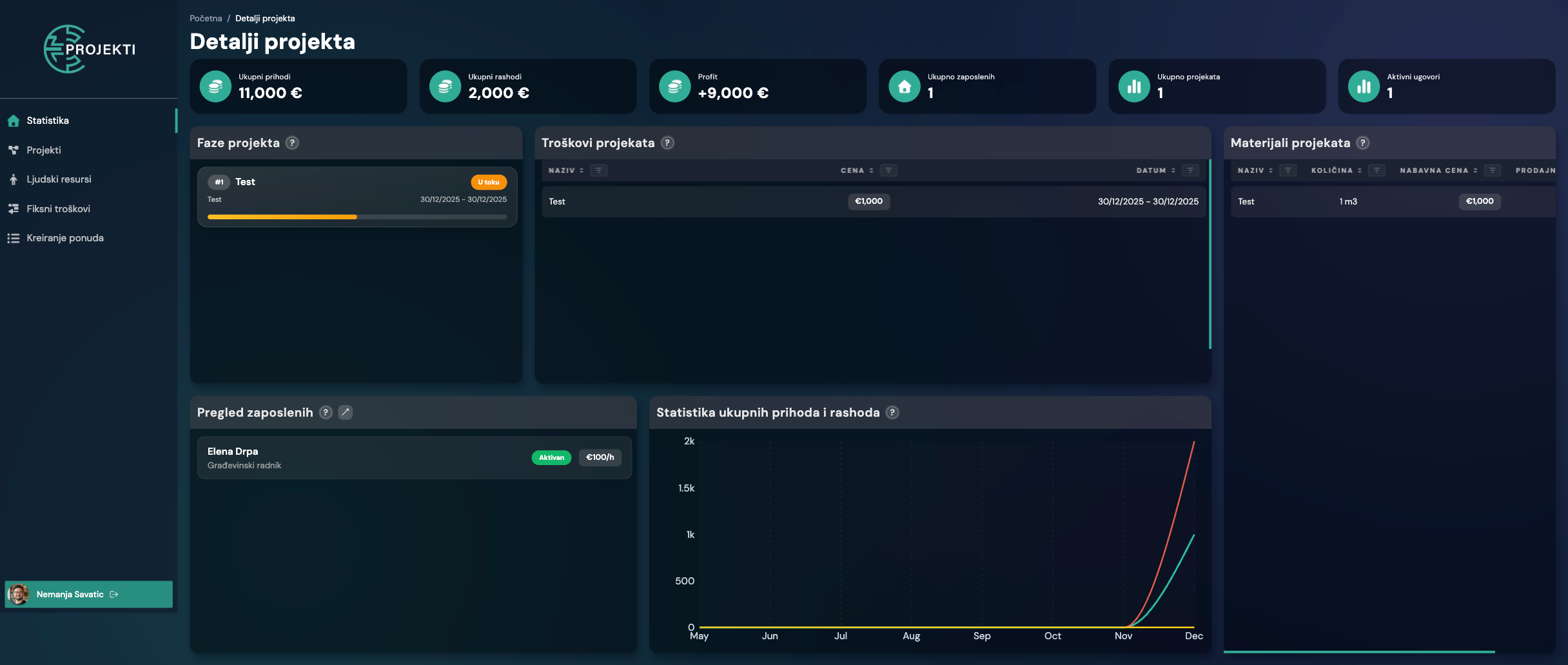The image size is (1568, 665).
Task: Click the help icon beside Materijali projekata
Action: coord(1362,143)
